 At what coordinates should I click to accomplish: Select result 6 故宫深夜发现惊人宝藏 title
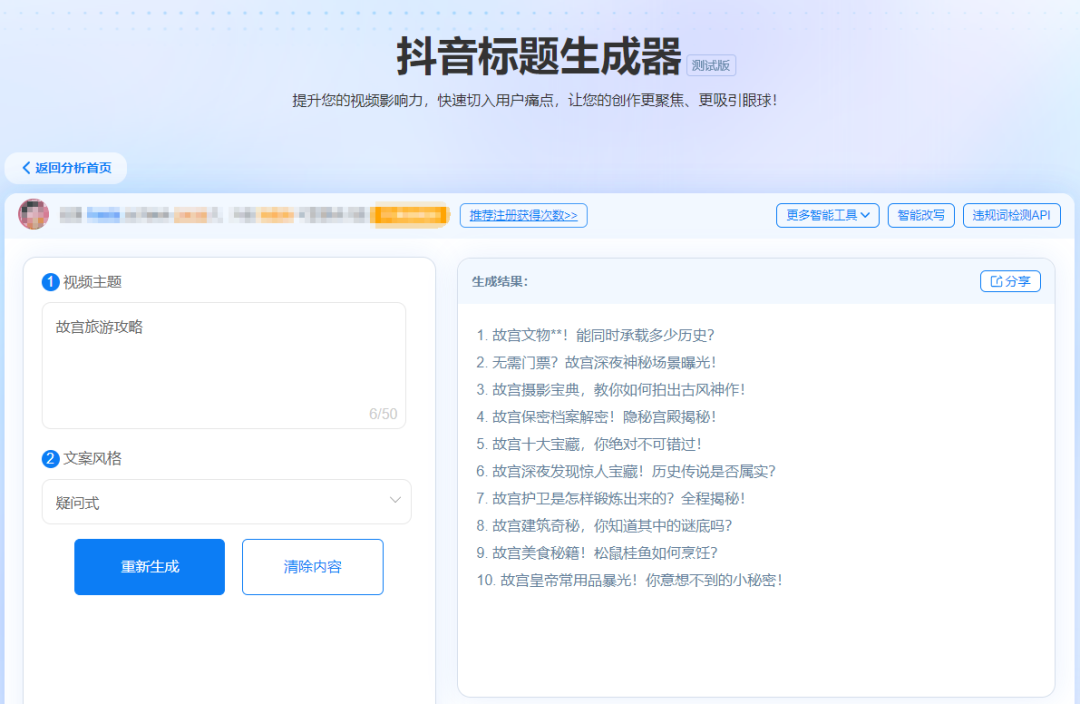pos(625,471)
